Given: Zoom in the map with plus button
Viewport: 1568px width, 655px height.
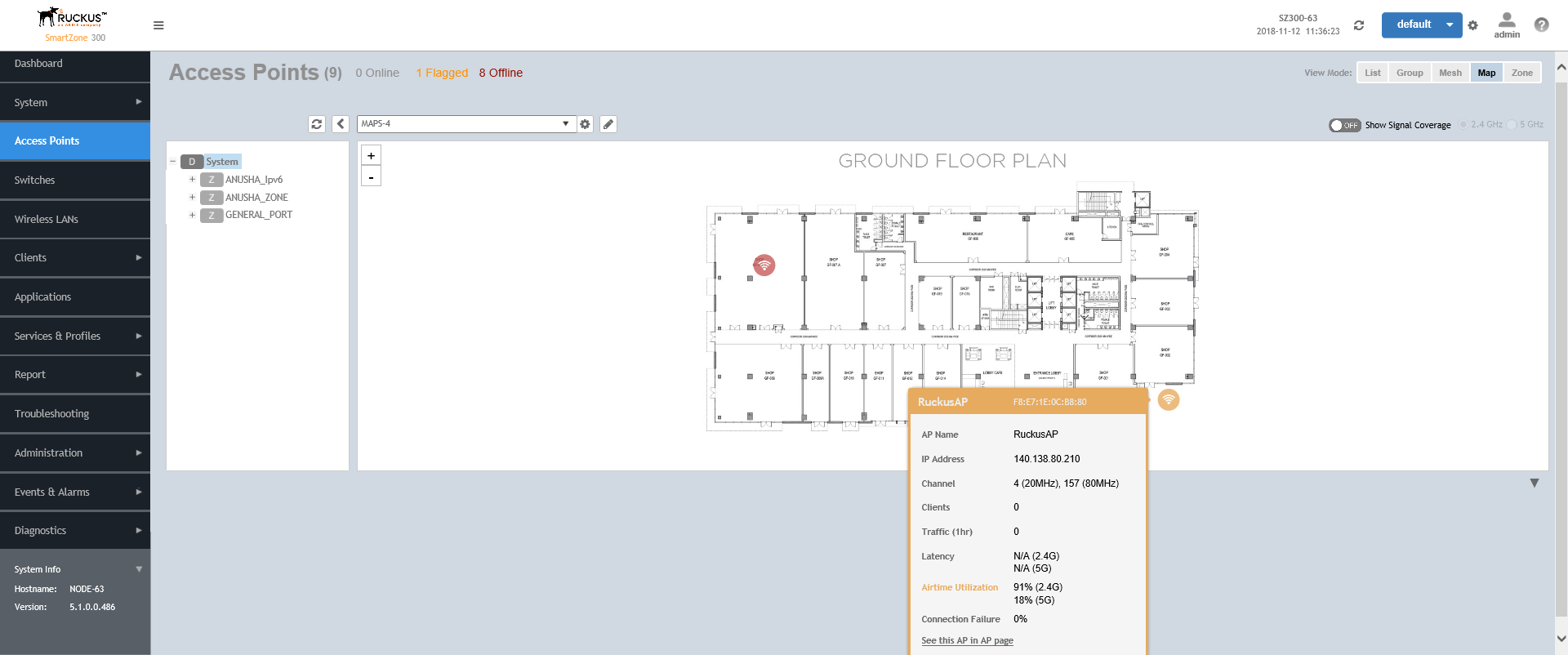Looking at the screenshot, I should pos(371,155).
